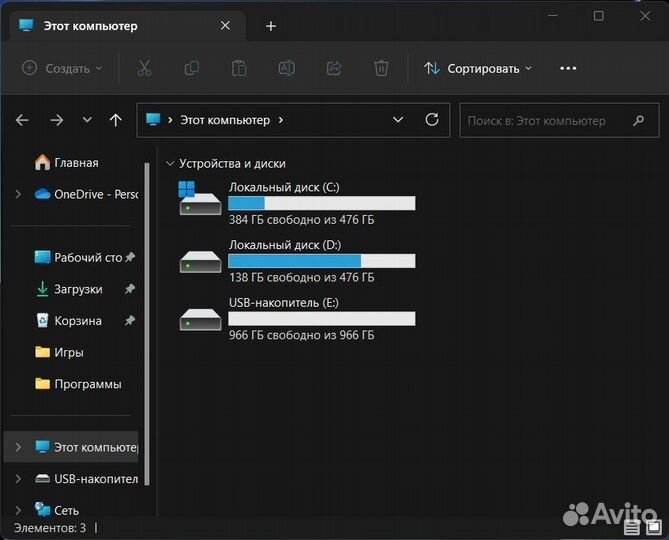The height and width of the screenshot is (540, 669).
Task: Expand the USB-накопитель tree node
Action: click(x=18, y=479)
